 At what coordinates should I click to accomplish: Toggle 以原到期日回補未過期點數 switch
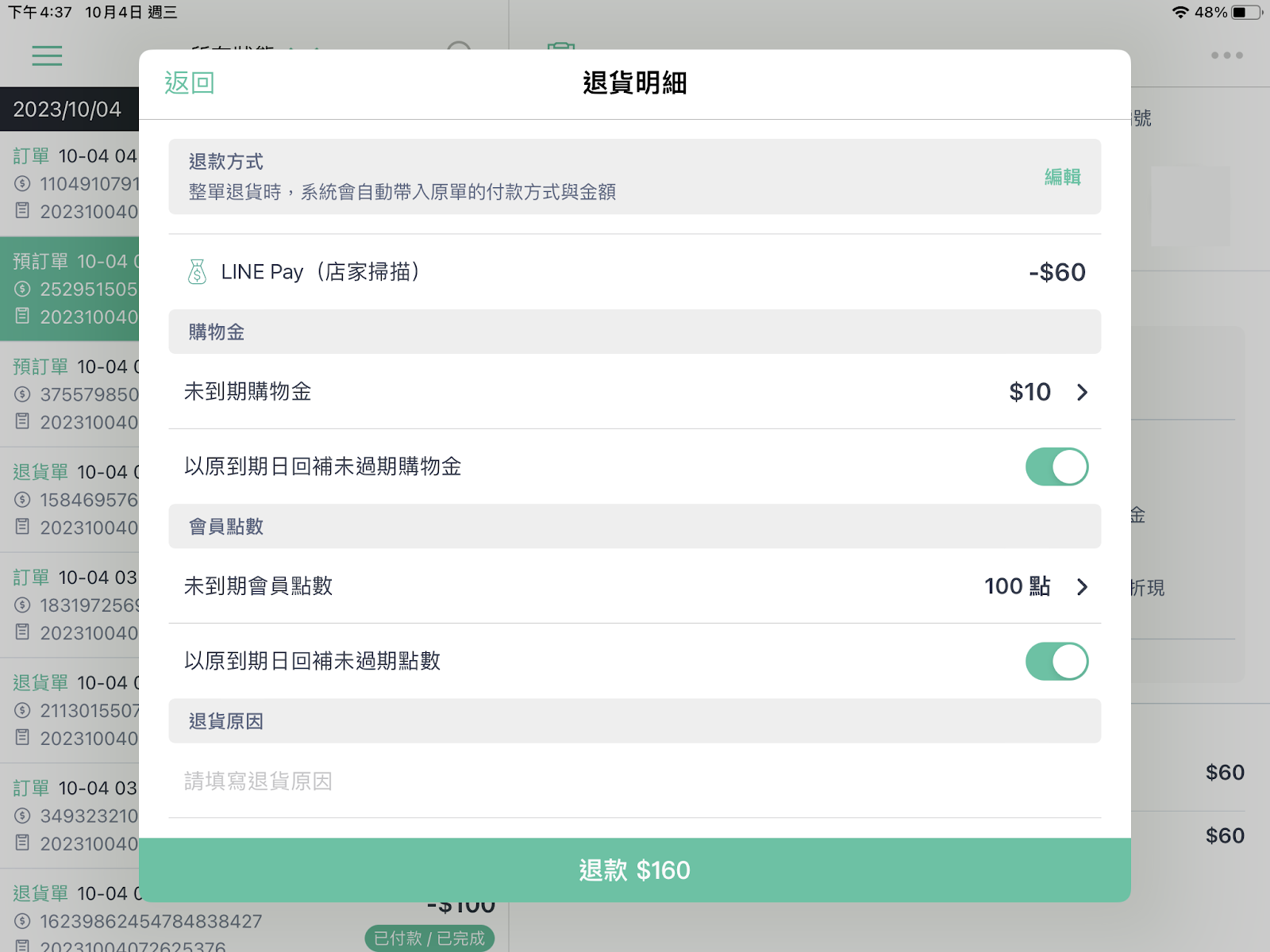[1056, 661]
